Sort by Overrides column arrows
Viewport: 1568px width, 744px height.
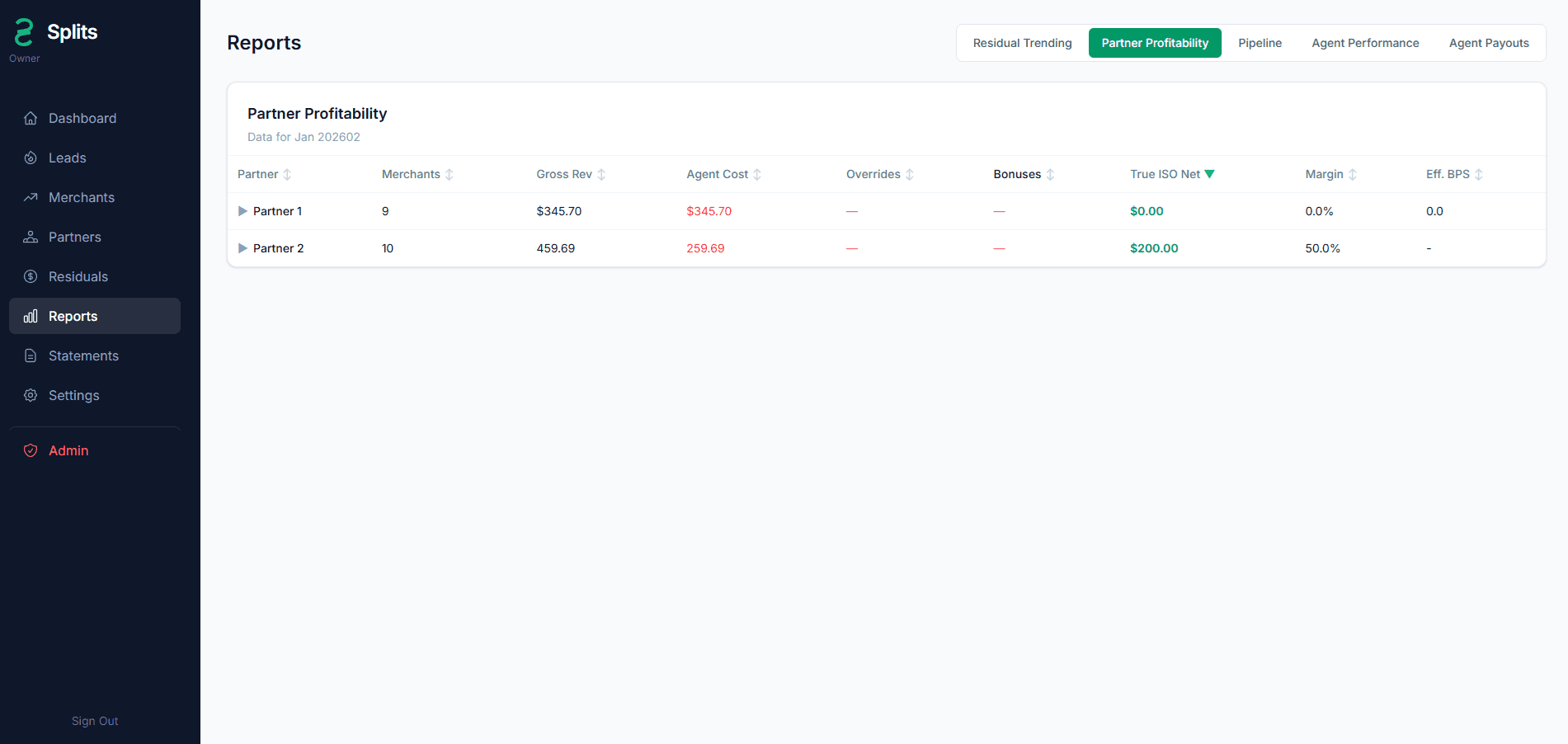[x=910, y=175]
